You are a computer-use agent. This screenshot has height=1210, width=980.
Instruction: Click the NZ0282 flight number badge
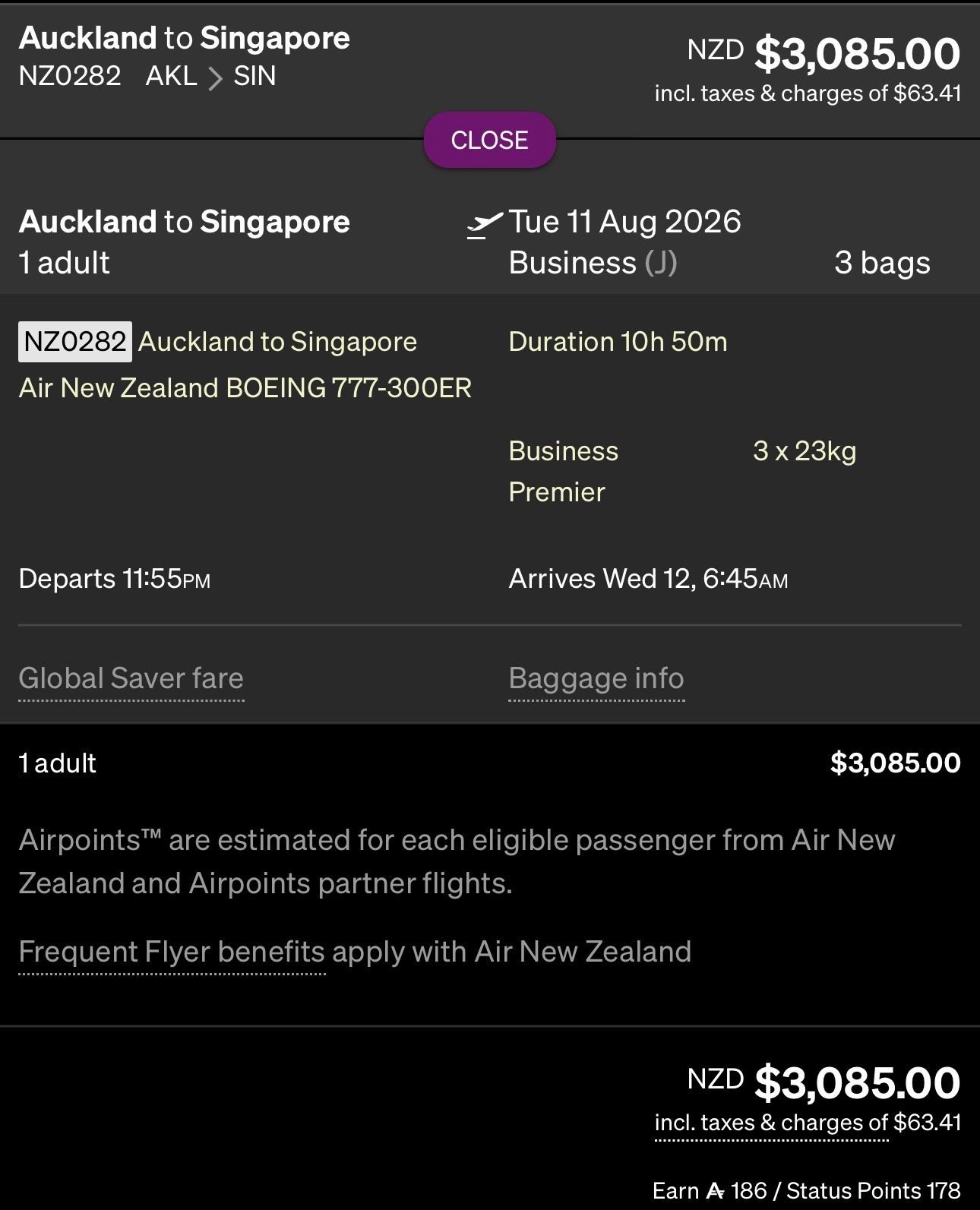click(x=75, y=342)
